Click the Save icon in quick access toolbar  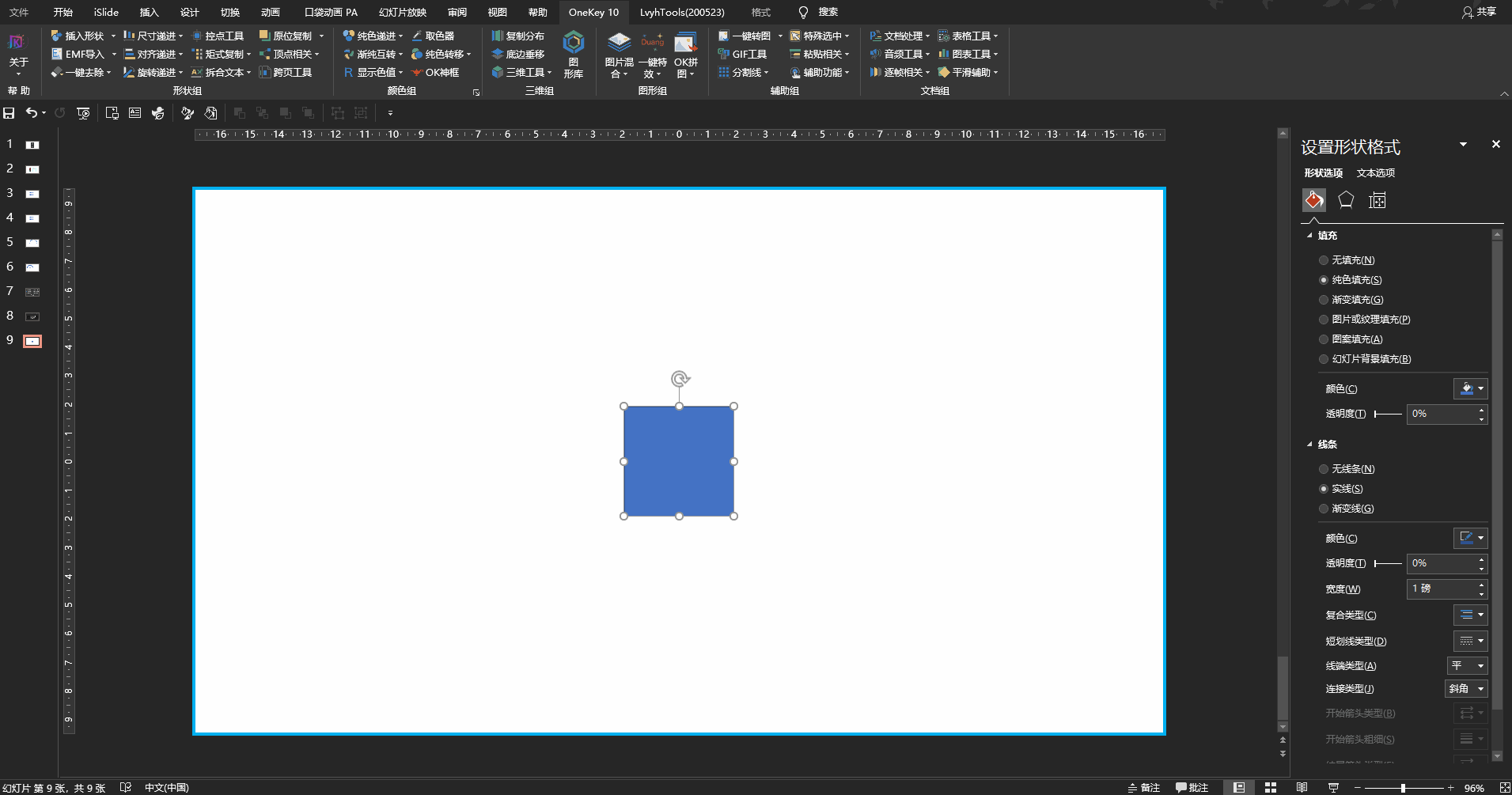pos(9,113)
